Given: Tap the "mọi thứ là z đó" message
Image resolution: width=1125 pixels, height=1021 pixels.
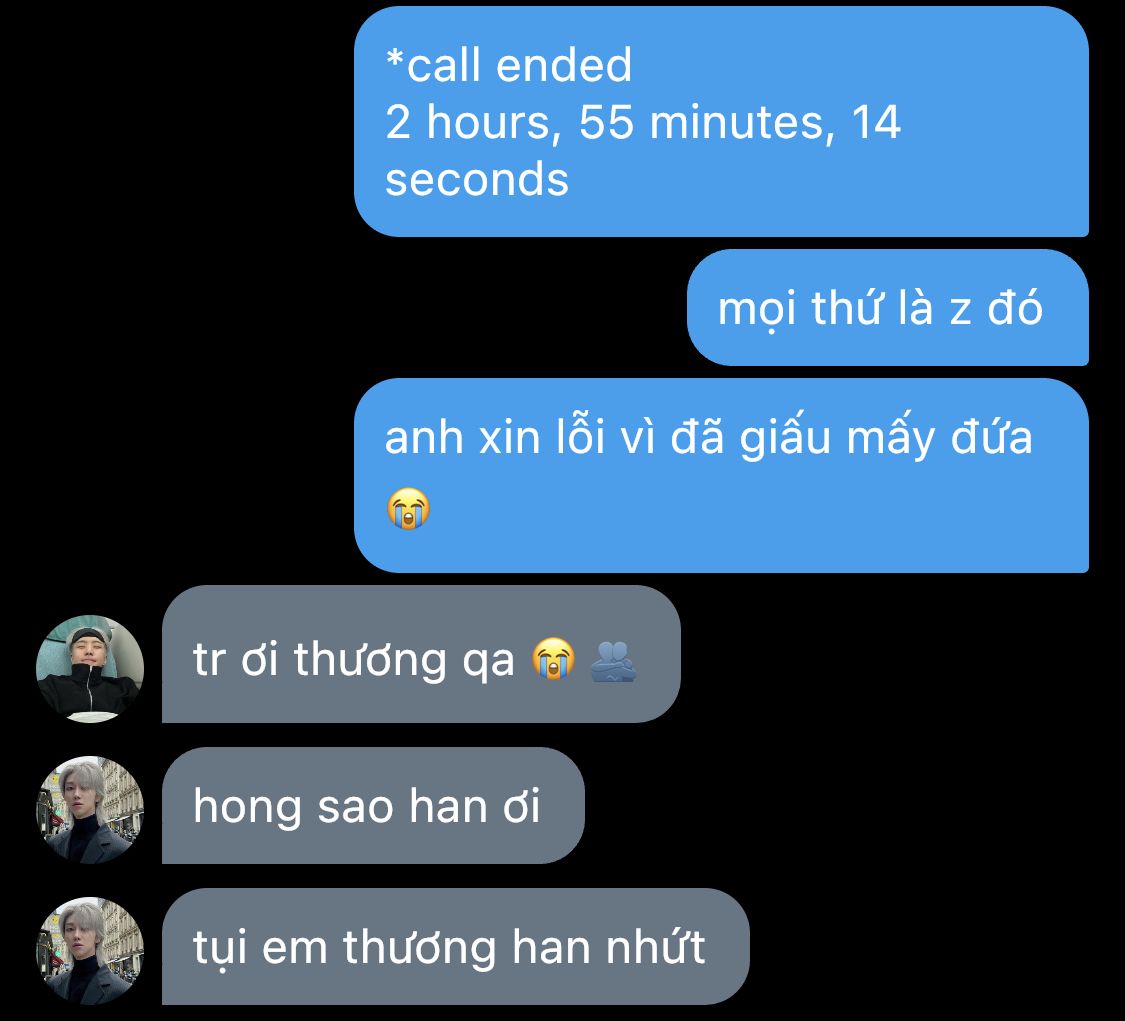Looking at the screenshot, I should click(x=888, y=307).
